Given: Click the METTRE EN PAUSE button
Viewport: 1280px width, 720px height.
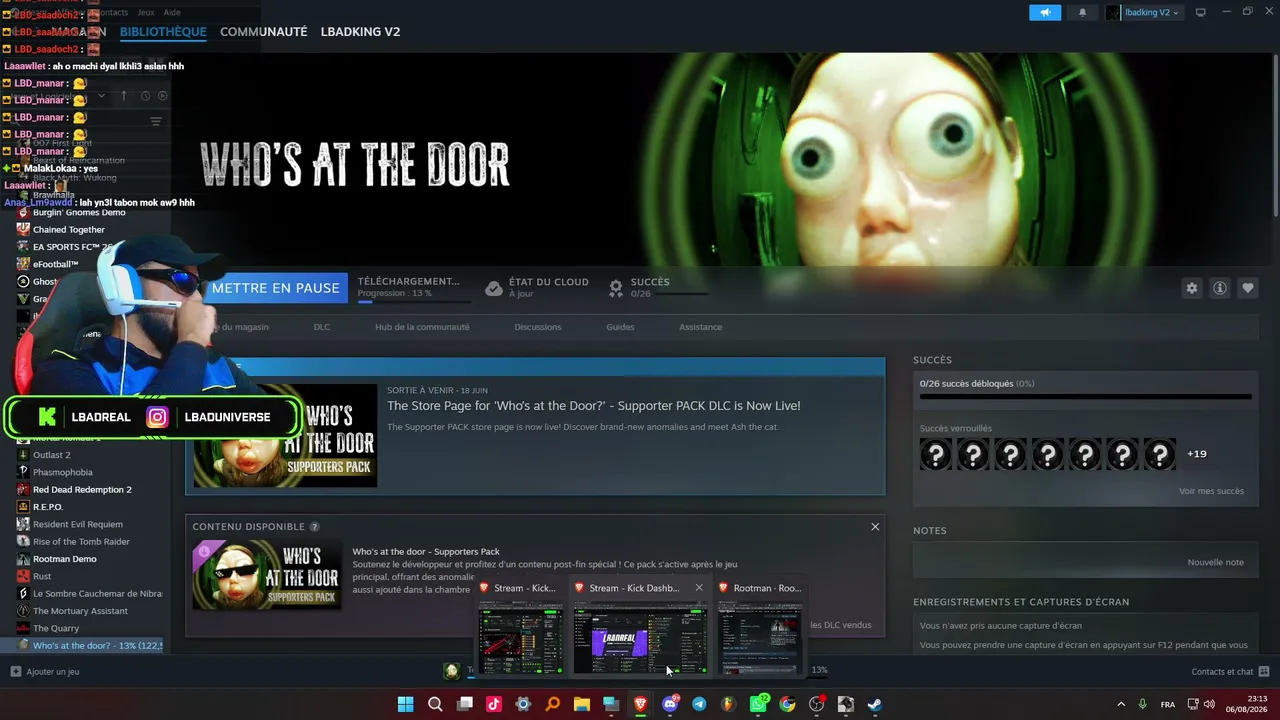Looking at the screenshot, I should [x=275, y=288].
